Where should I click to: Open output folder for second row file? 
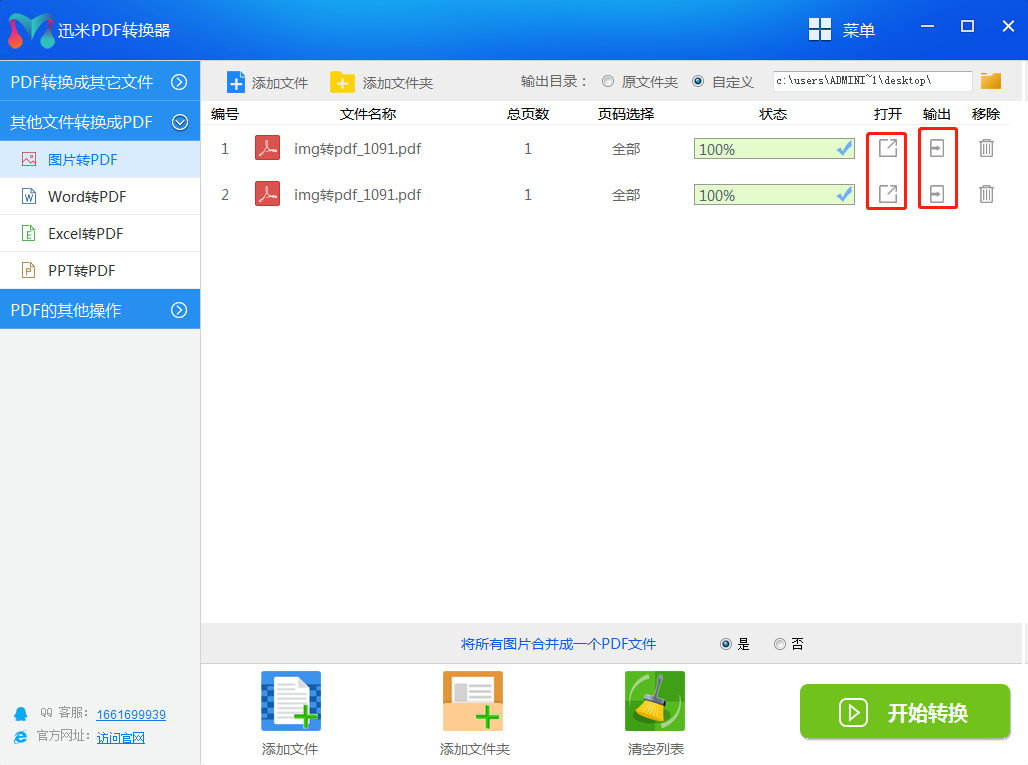point(936,194)
